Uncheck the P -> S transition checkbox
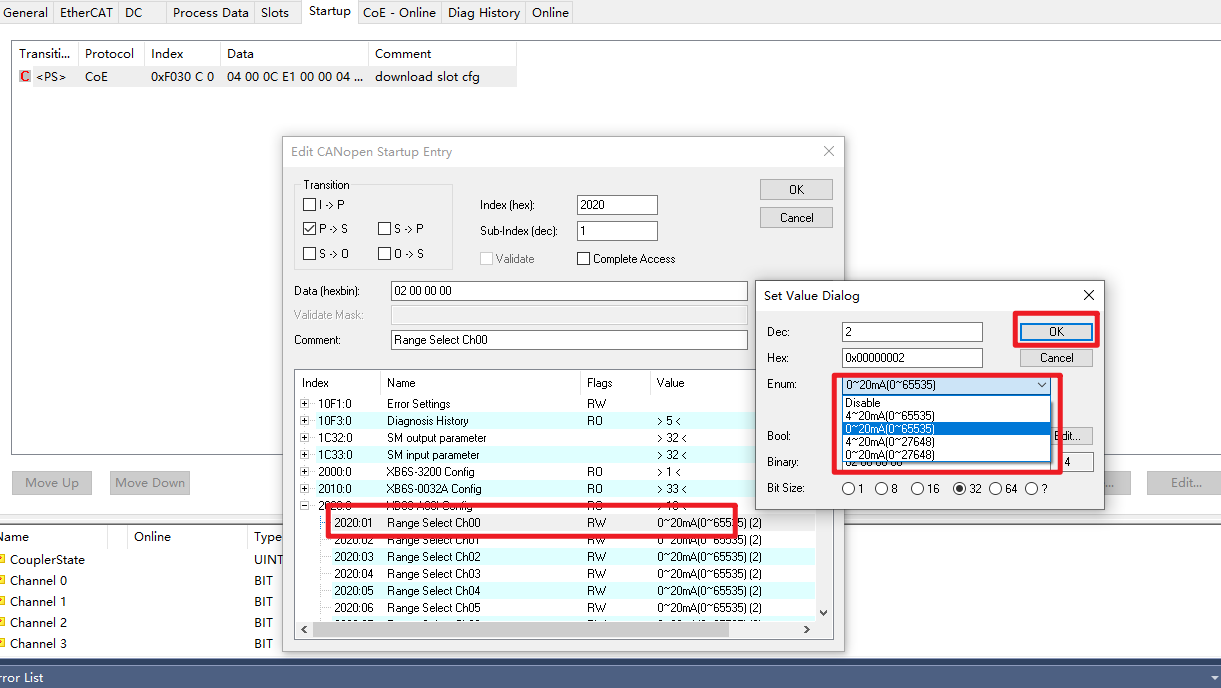Viewport: 1221px width, 688px height. [x=309, y=229]
